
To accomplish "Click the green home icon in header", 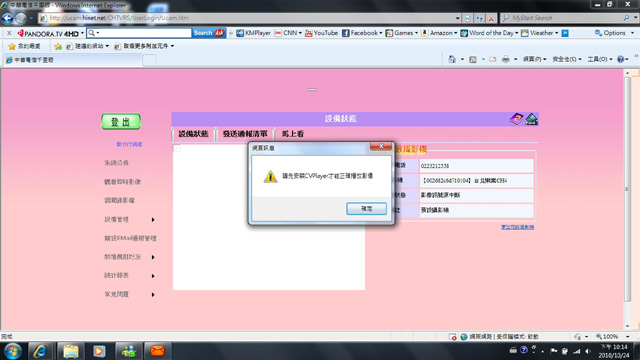I will [531, 119].
